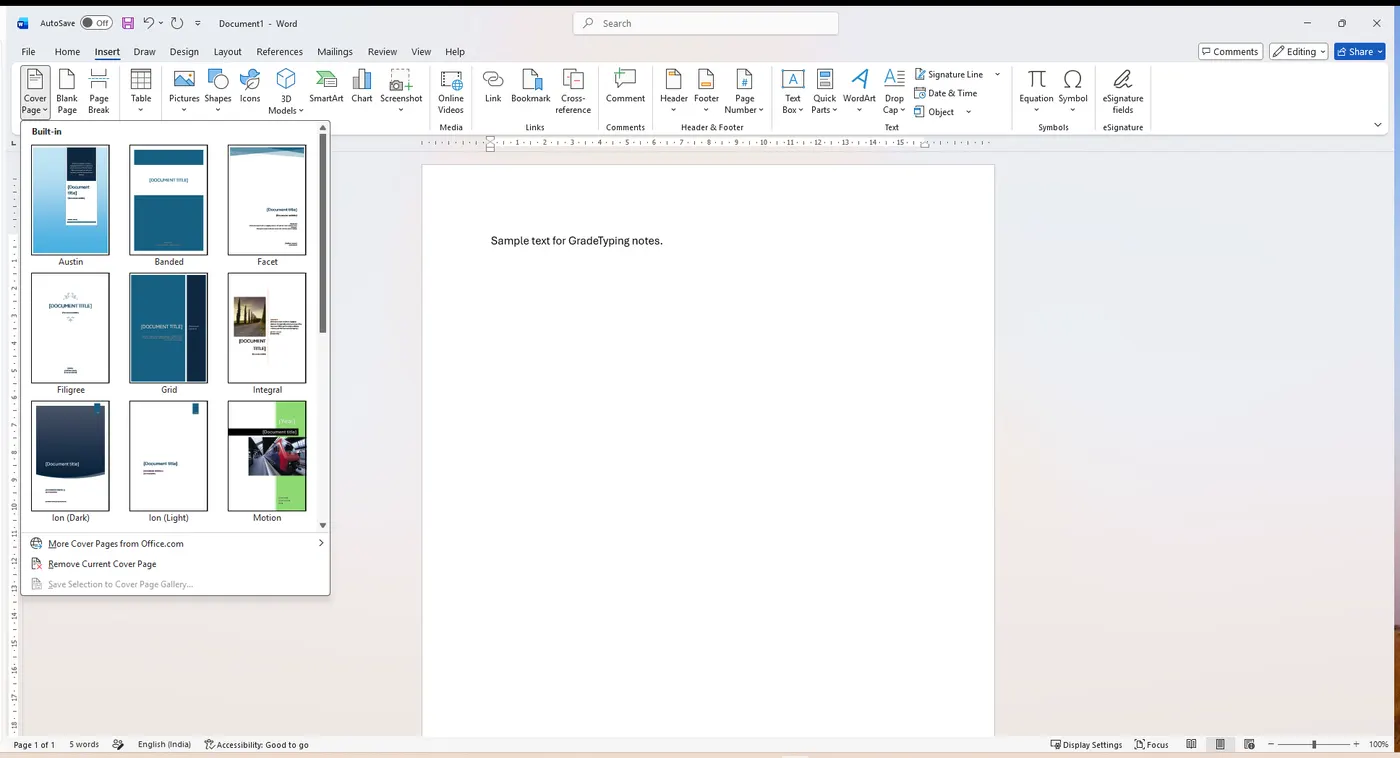Insert a Cross-reference
1400x758 pixels.
pos(573,92)
